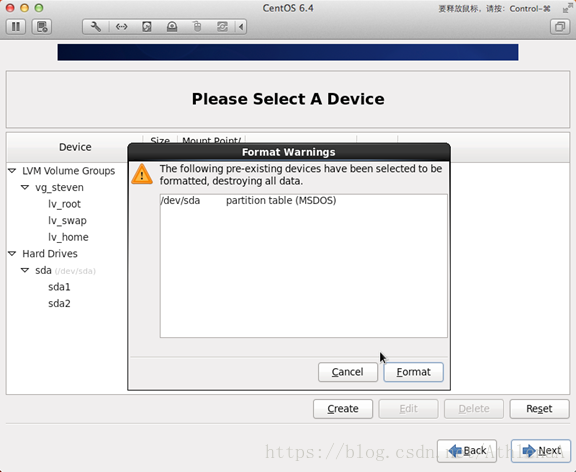
Task: Click the sync/shared folders toolbar icon
Action: pyautogui.click(x=222, y=27)
